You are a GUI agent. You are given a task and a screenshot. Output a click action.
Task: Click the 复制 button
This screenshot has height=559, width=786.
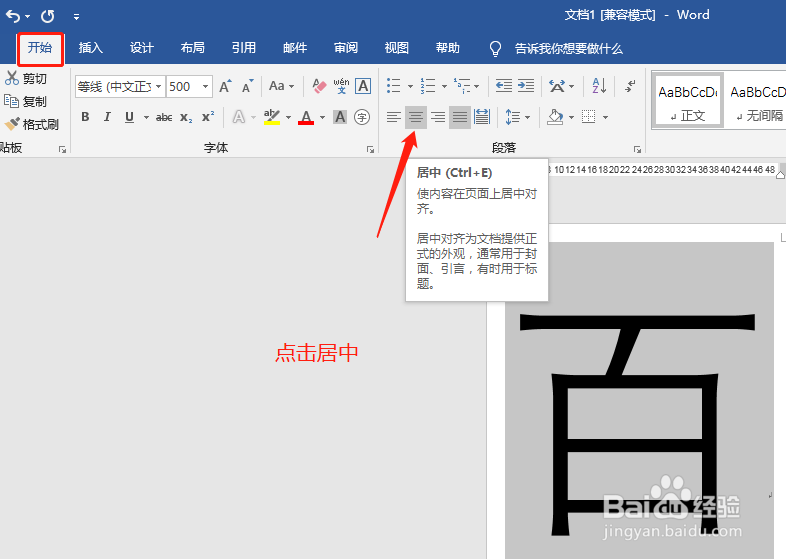coord(26,101)
